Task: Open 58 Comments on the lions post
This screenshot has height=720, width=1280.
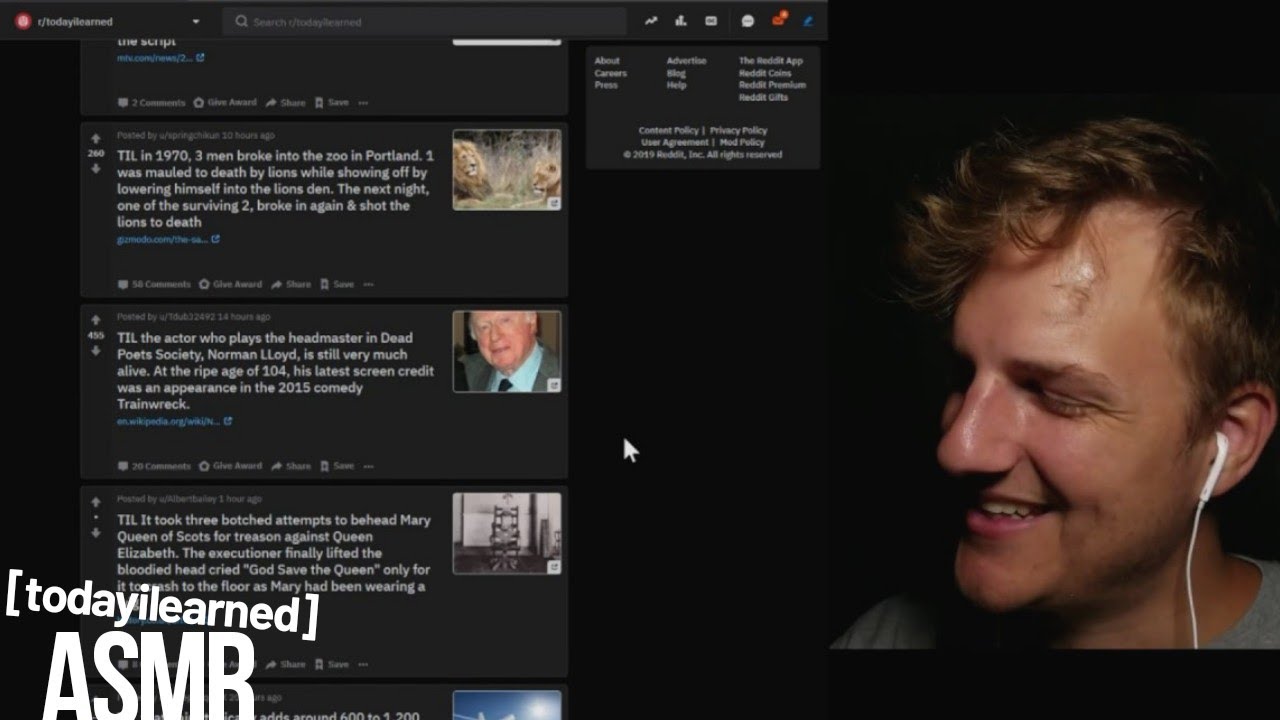Action: coord(154,284)
